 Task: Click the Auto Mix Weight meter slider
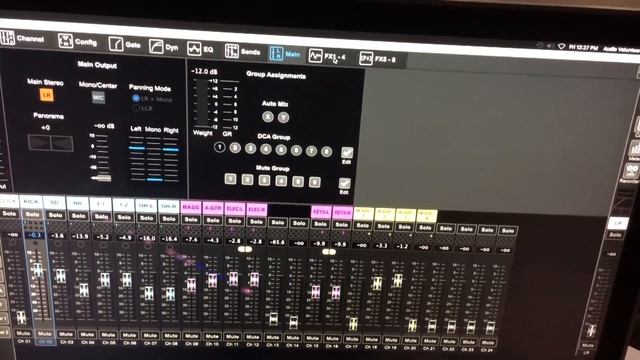(202, 103)
